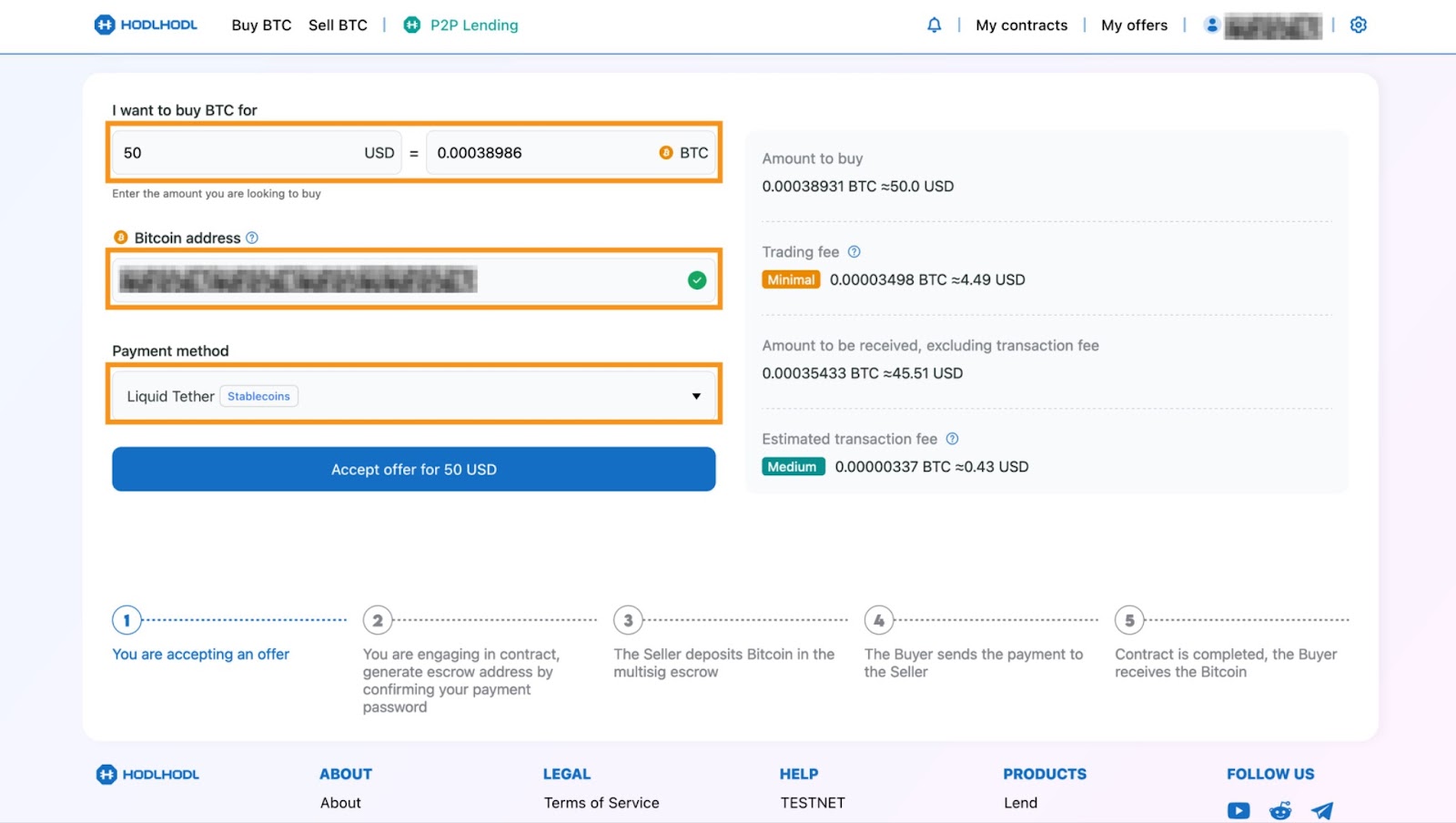Click 'Enter the amount you are looking to buy' hint

click(217, 194)
